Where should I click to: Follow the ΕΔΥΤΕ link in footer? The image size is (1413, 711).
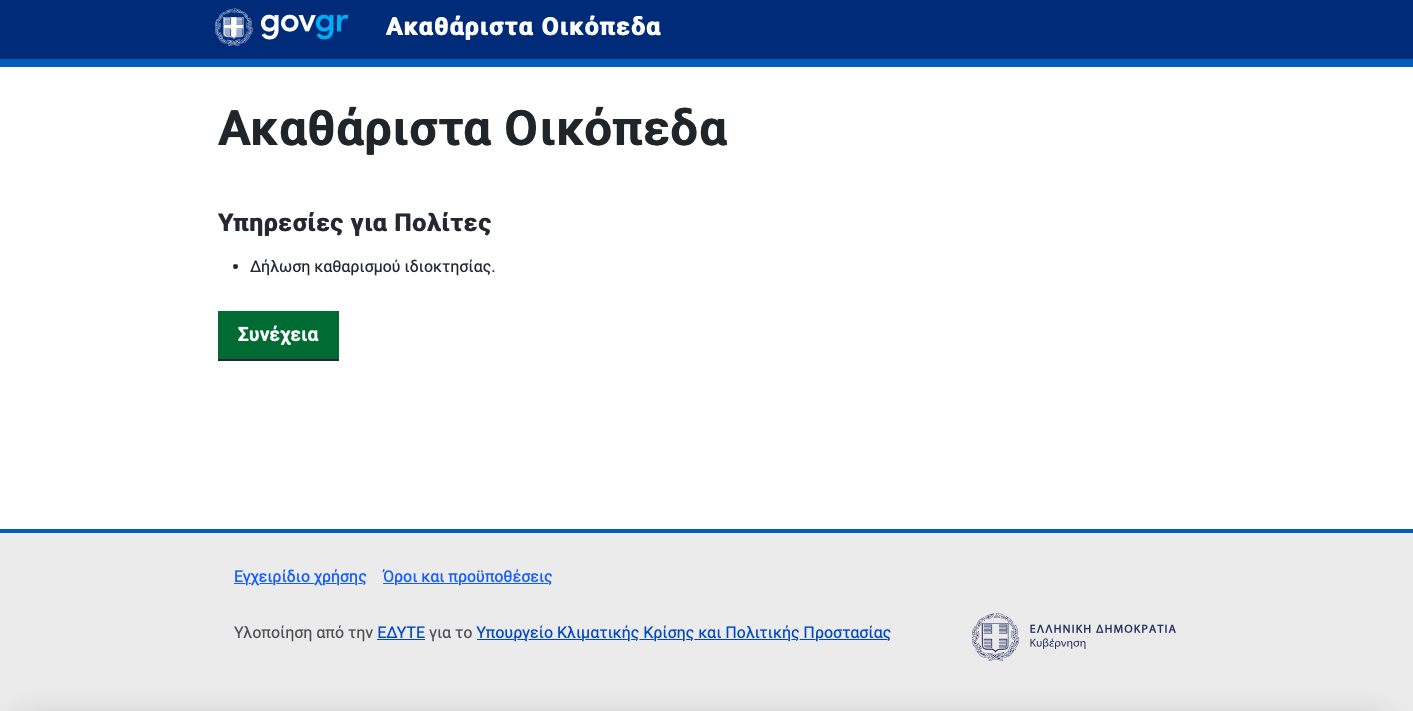(401, 633)
